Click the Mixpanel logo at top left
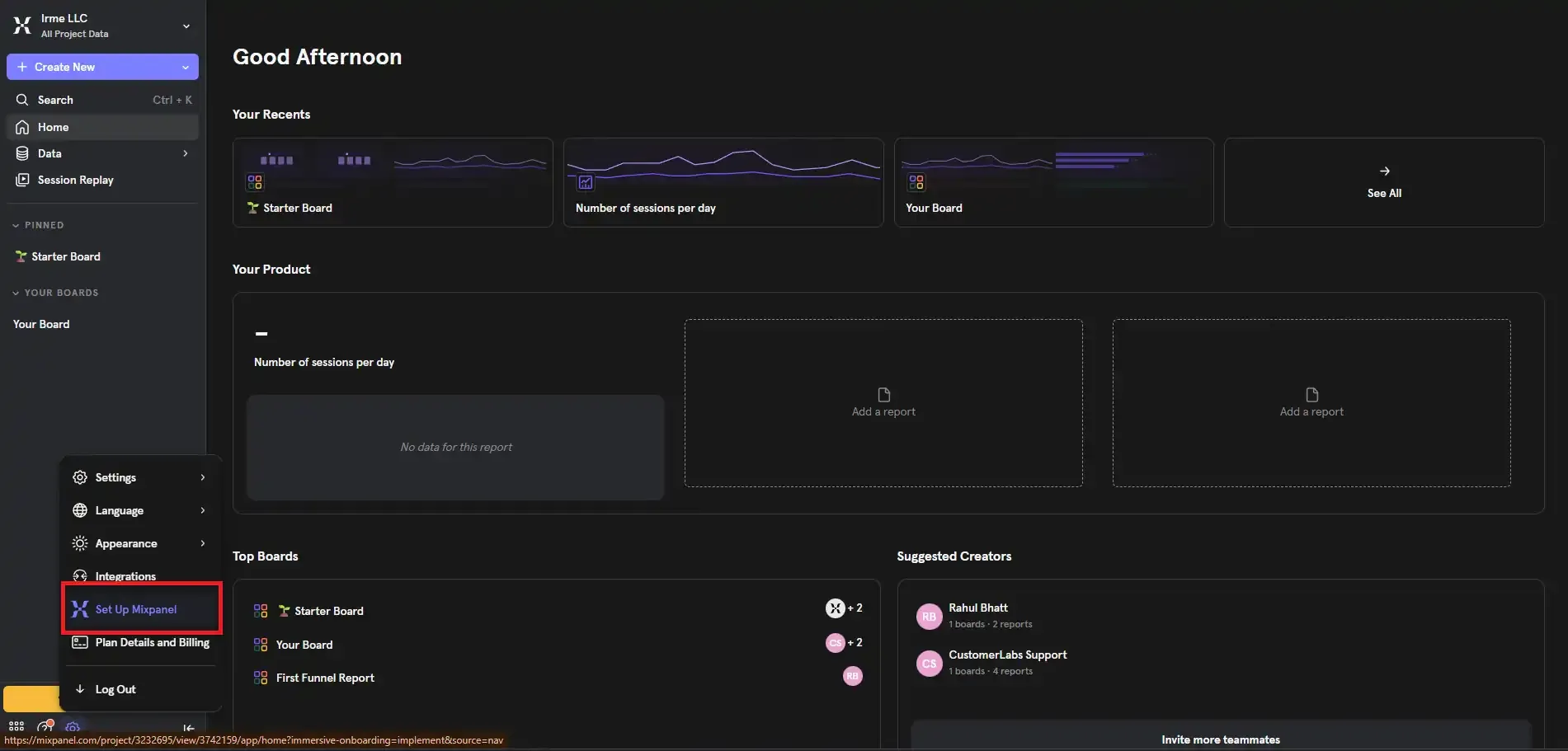The width and height of the screenshot is (1568, 751). 22,25
